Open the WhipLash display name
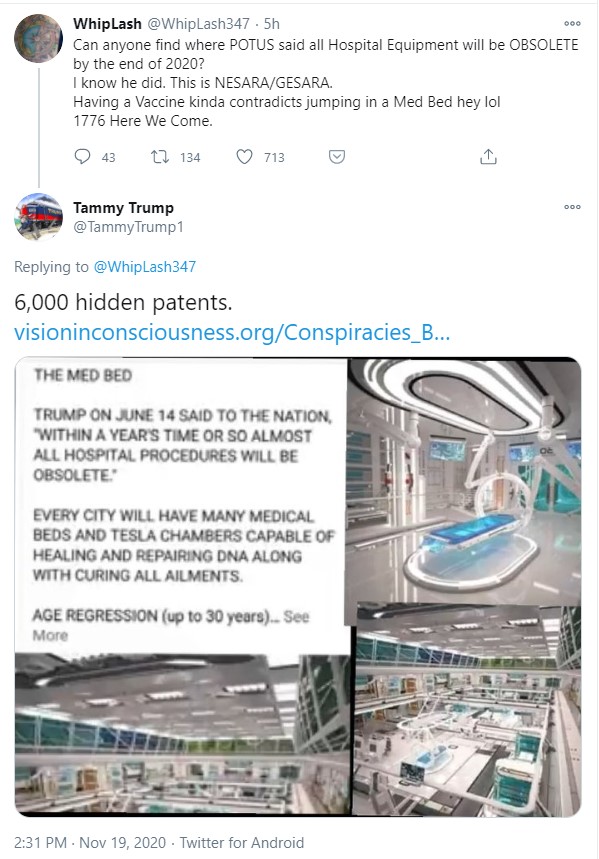This screenshot has width=599, height=859. click(x=107, y=24)
